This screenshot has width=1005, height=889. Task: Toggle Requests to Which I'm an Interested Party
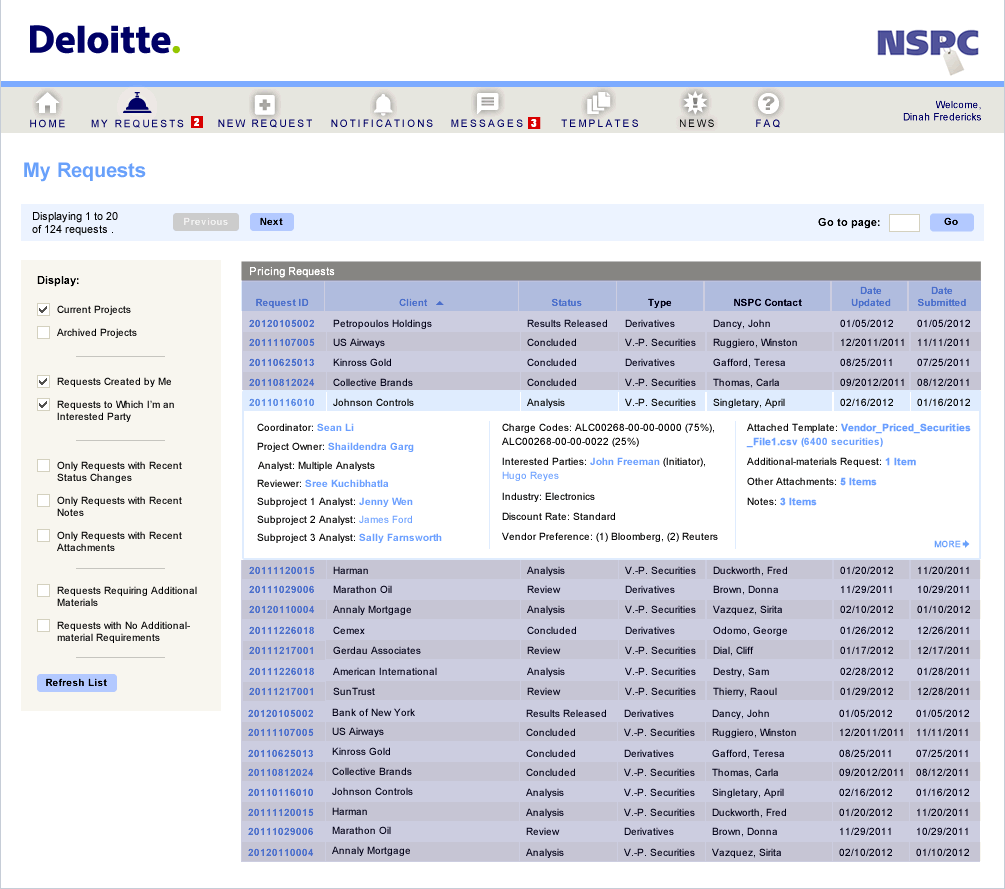tap(44, 404)
